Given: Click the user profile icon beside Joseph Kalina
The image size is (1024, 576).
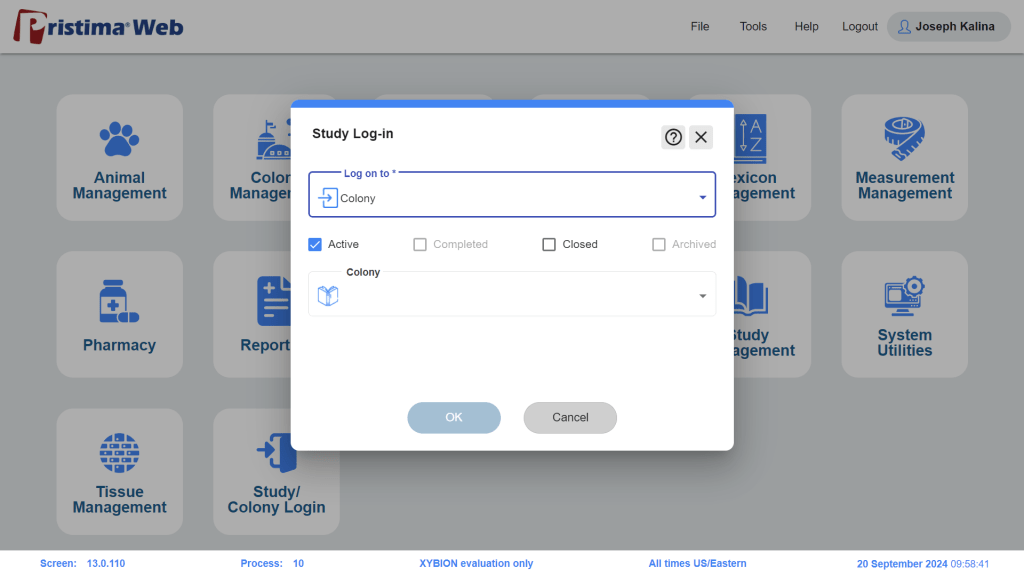Looking at the screenshot, I should (x=904, y=27).
